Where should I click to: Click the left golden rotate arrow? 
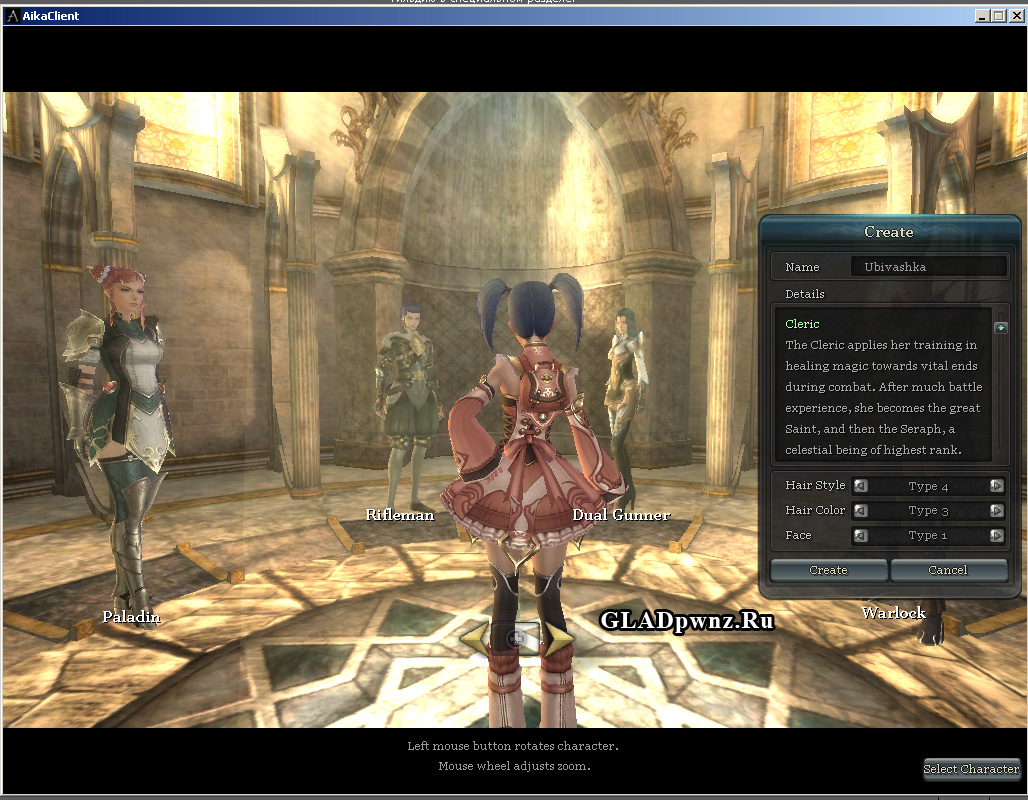[473, 638]
